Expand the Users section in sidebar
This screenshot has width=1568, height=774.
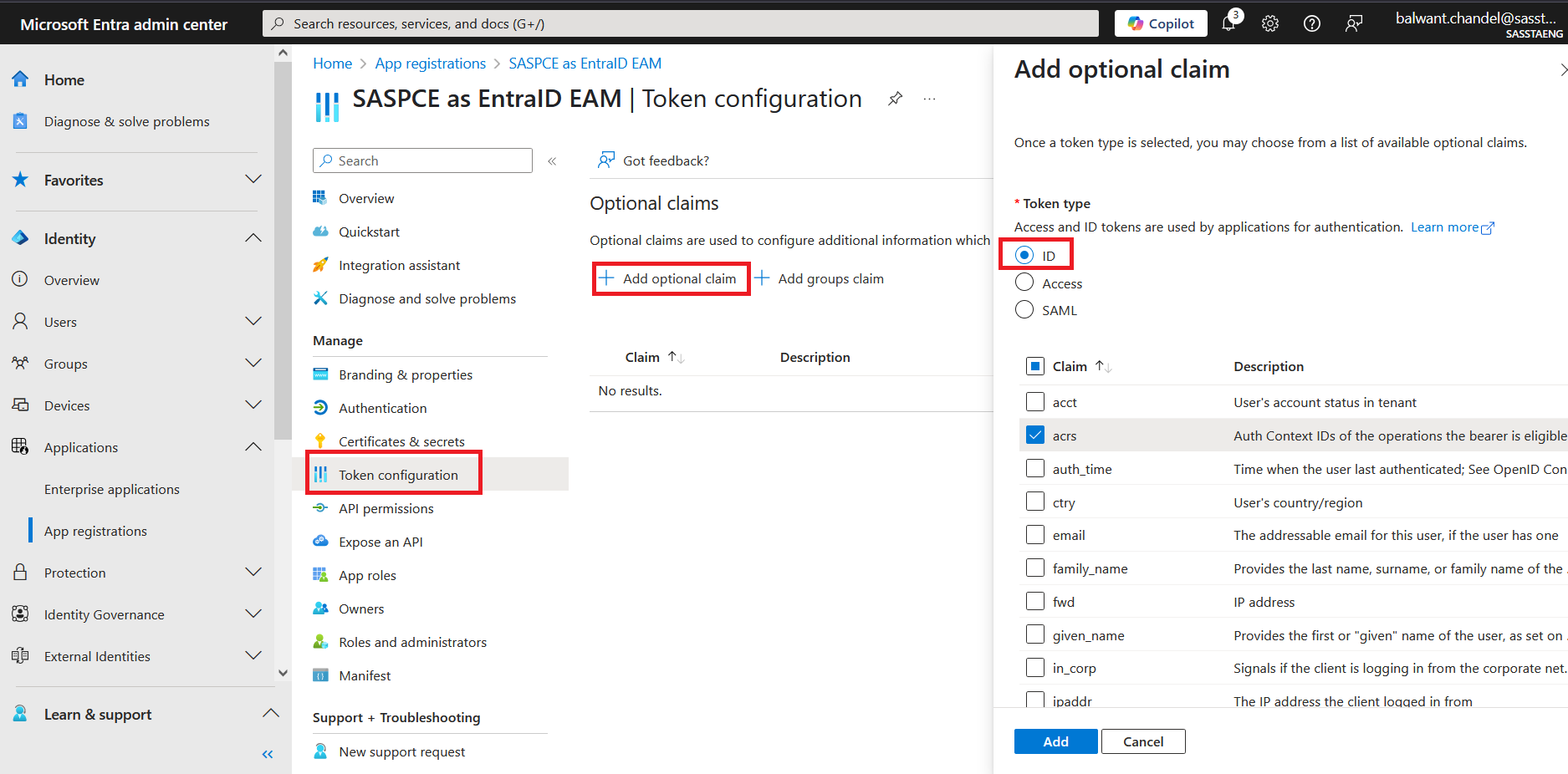point(253,322)
